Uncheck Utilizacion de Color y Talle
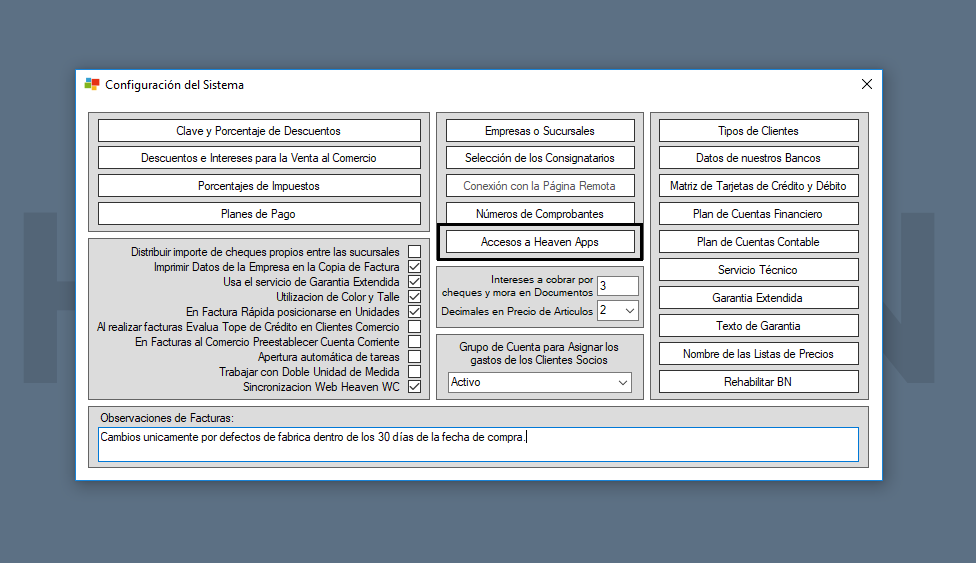 click(x=415, y=296)
